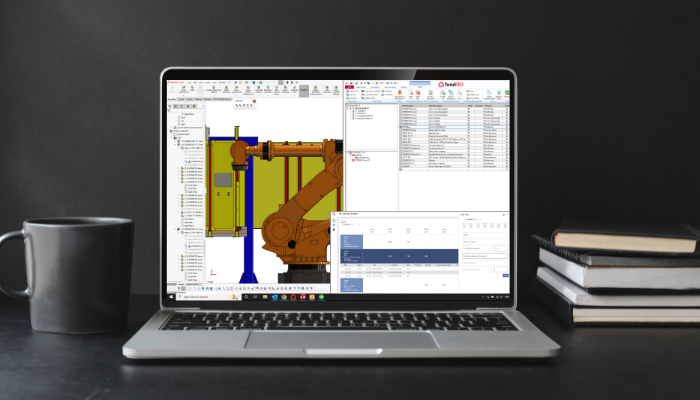The image size is (700, 400).
Task: Open the Outlook taskbar icon
Action: (x=275, y=297)
